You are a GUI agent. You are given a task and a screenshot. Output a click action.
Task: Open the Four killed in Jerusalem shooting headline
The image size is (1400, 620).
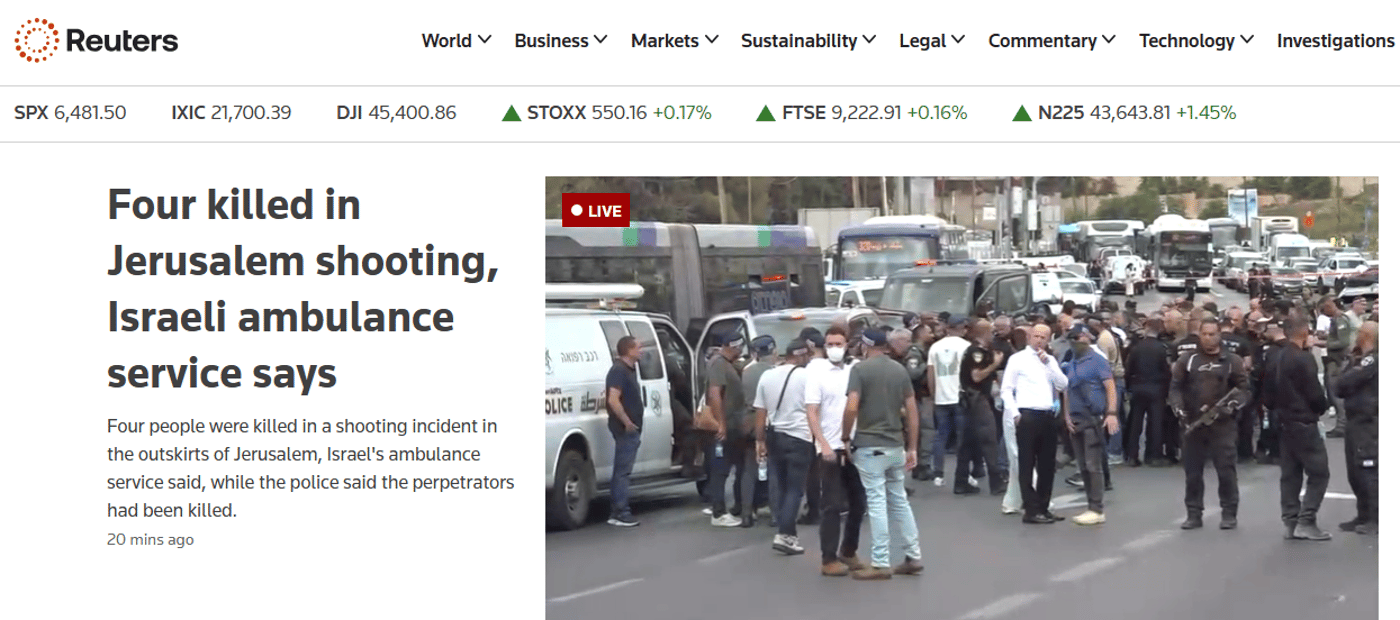point(303,289)
